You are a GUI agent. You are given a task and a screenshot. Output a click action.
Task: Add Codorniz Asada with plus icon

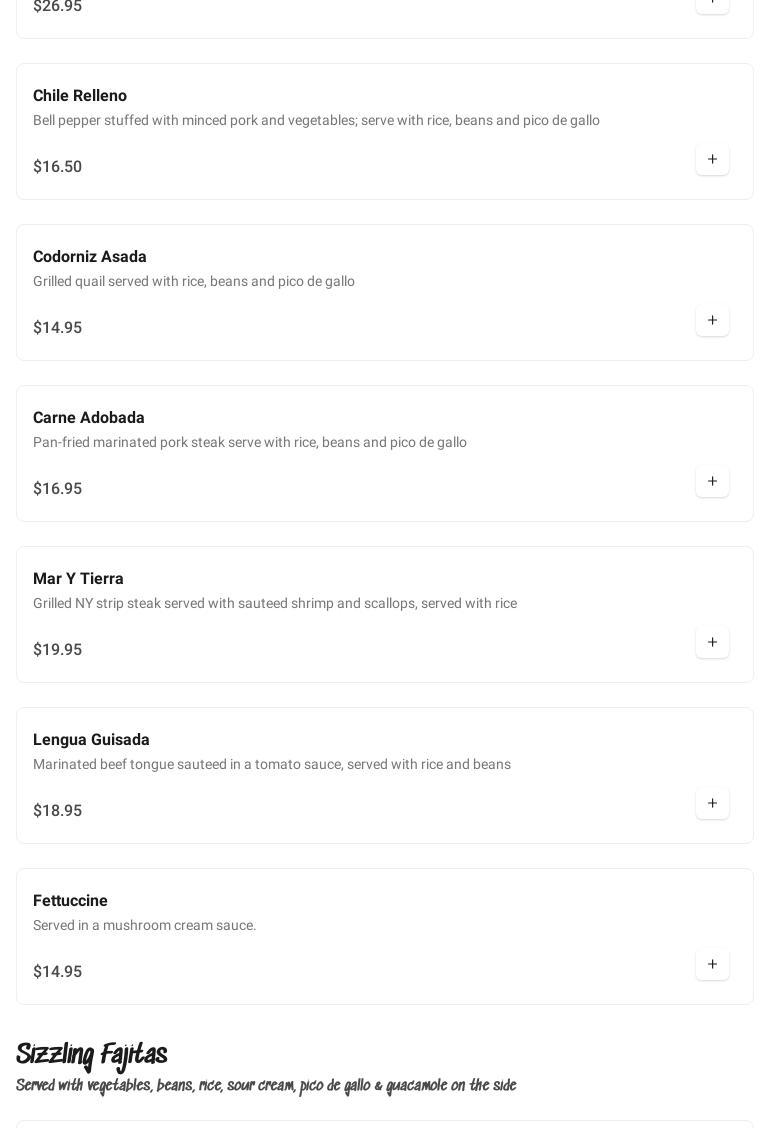[712, 321]
